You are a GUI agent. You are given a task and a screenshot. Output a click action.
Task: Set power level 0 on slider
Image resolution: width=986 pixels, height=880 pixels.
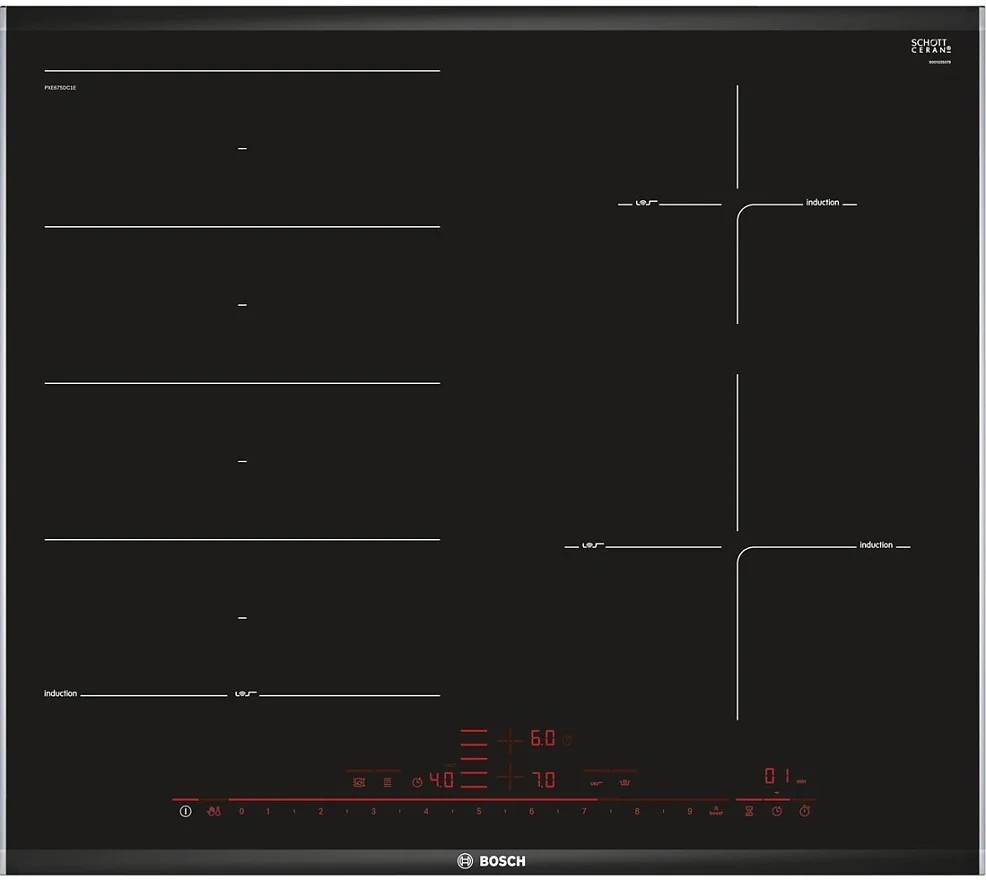(x=241, y=811)
